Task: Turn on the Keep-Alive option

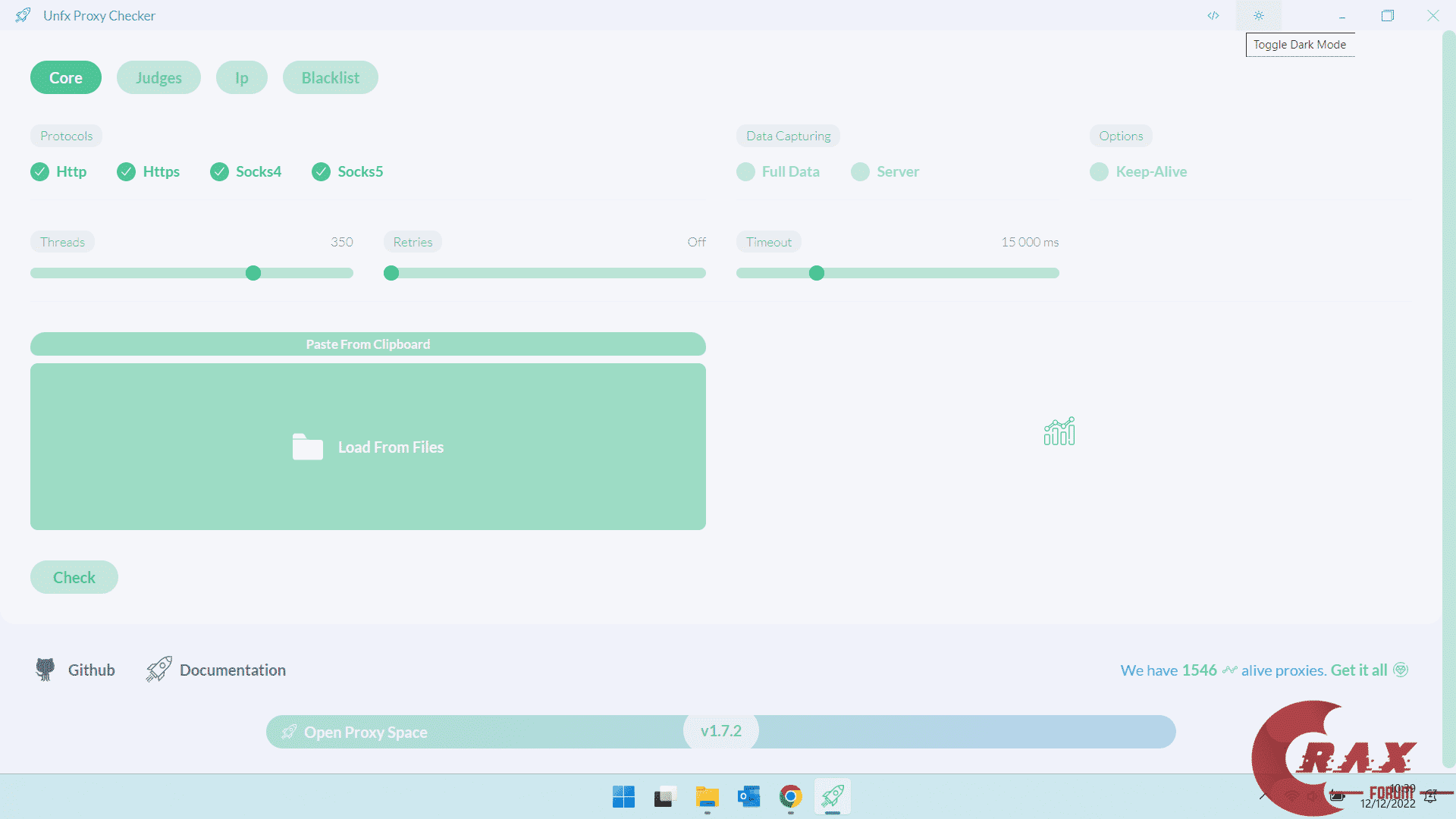Action: [x=1099, y=172]
